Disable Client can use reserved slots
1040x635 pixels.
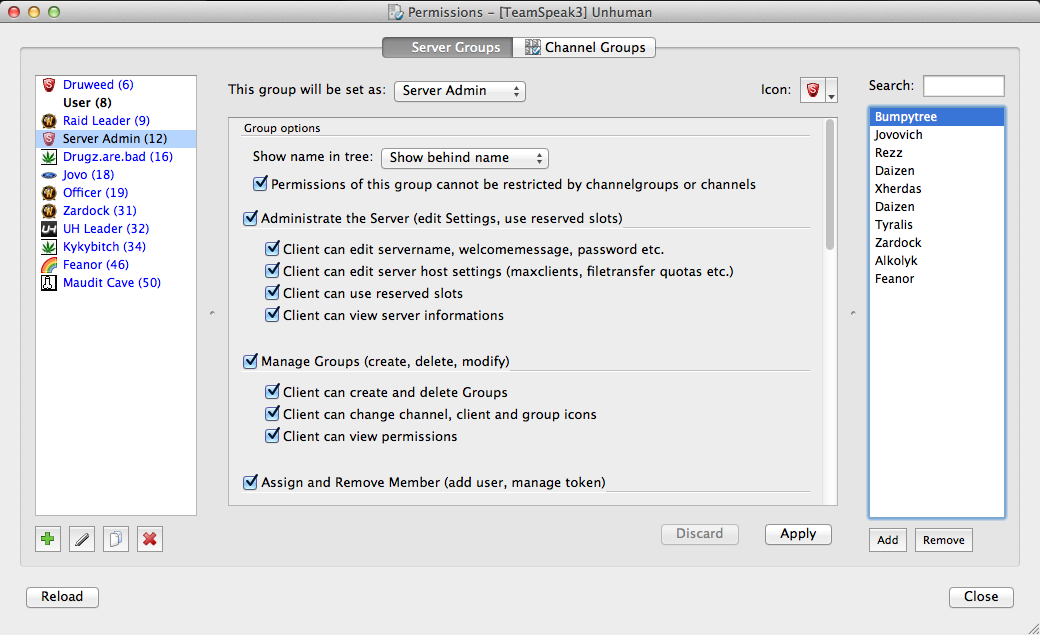click(272, 293)
